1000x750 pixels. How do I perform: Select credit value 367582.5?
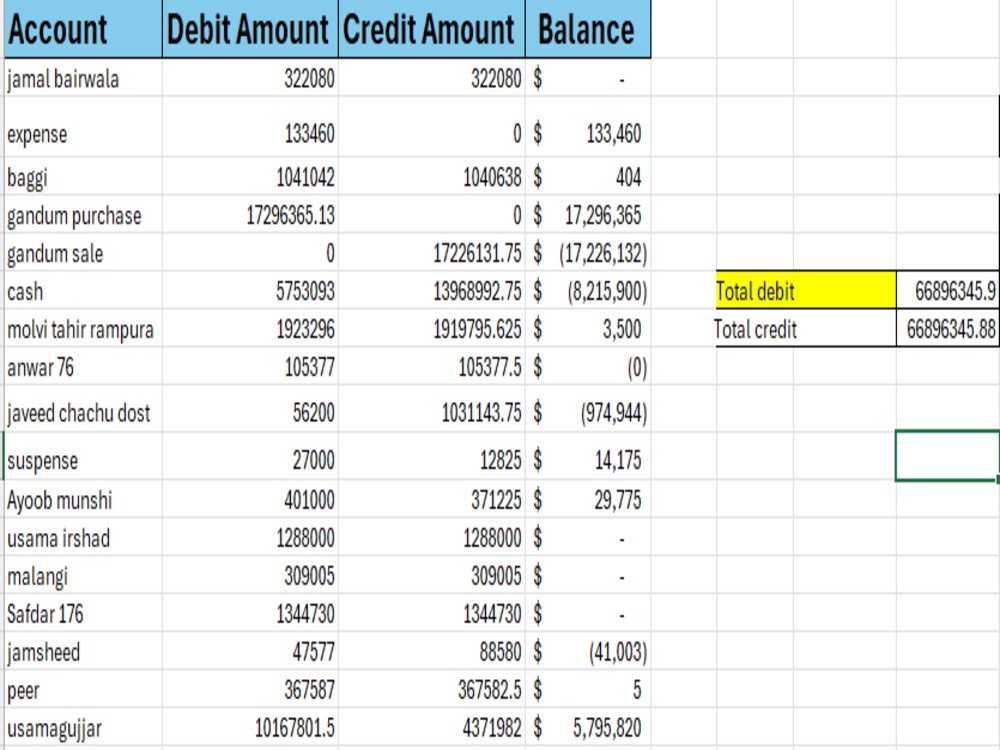[432, 689]
